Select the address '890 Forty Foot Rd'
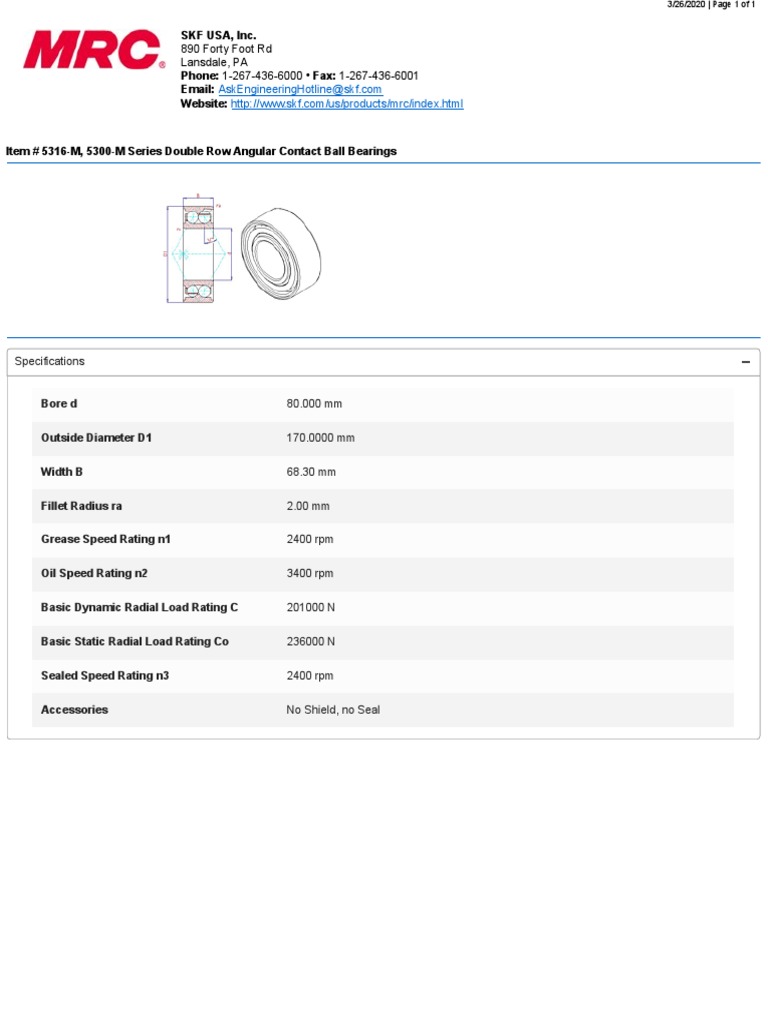 (x=226, y=49)
